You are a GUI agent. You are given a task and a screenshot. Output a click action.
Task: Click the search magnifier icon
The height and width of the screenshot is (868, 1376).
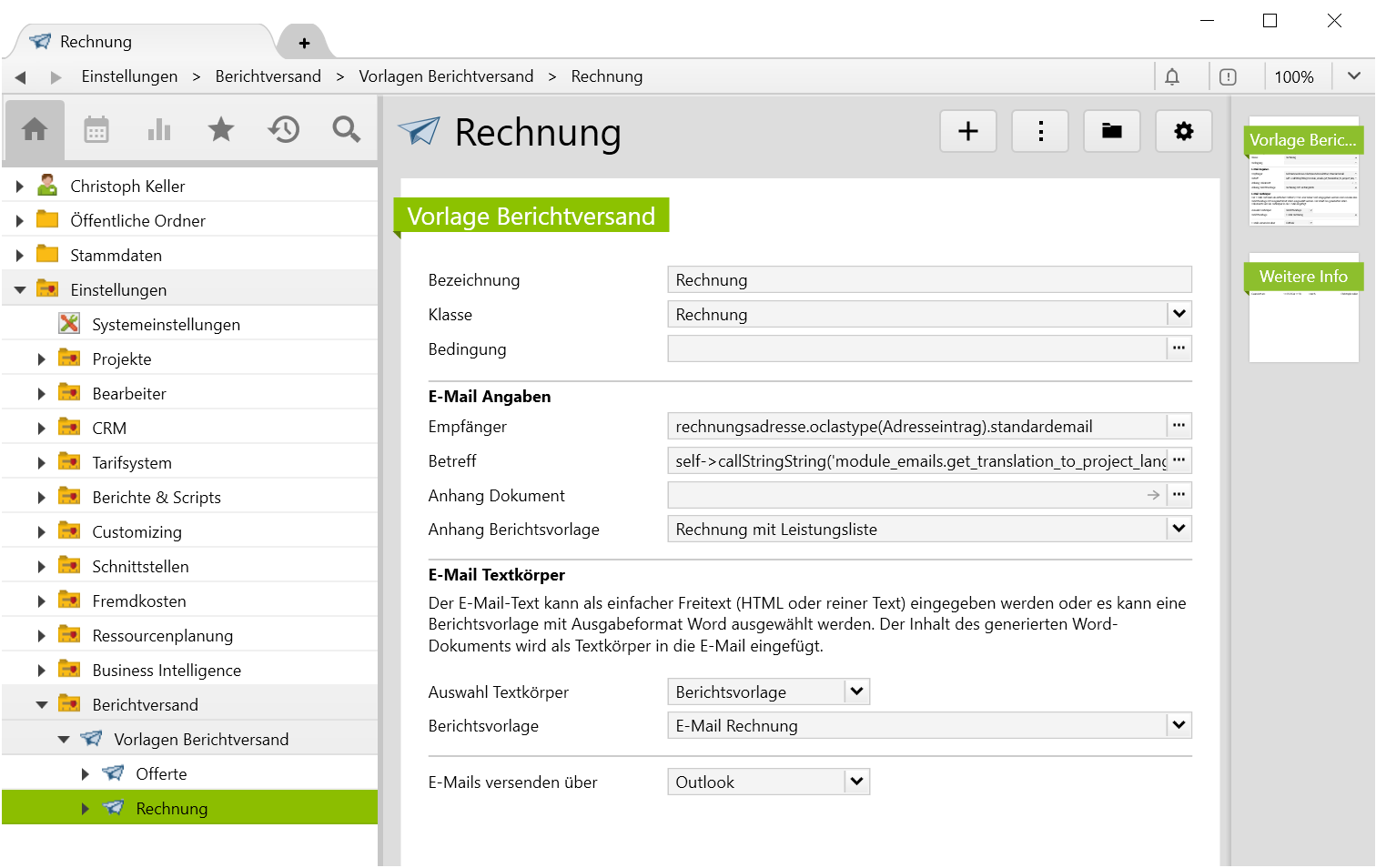click(346, 130)
